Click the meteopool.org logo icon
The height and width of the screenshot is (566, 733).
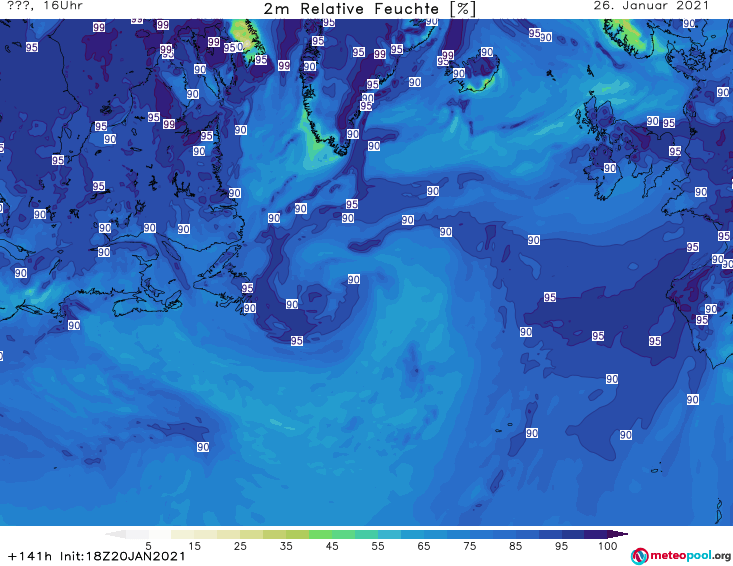coord(639,556)
